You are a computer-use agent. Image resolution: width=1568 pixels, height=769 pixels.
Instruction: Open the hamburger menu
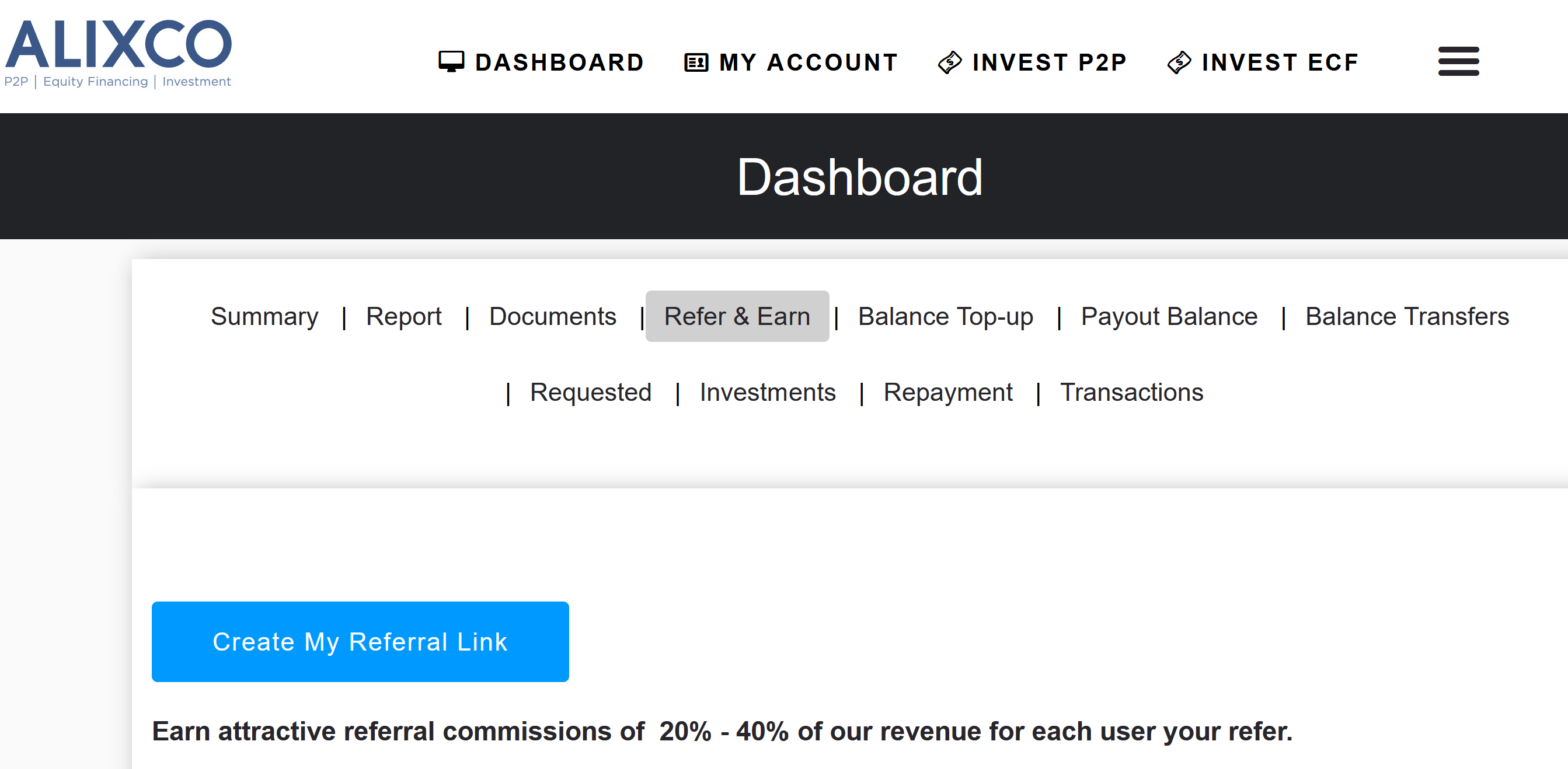1458,61
